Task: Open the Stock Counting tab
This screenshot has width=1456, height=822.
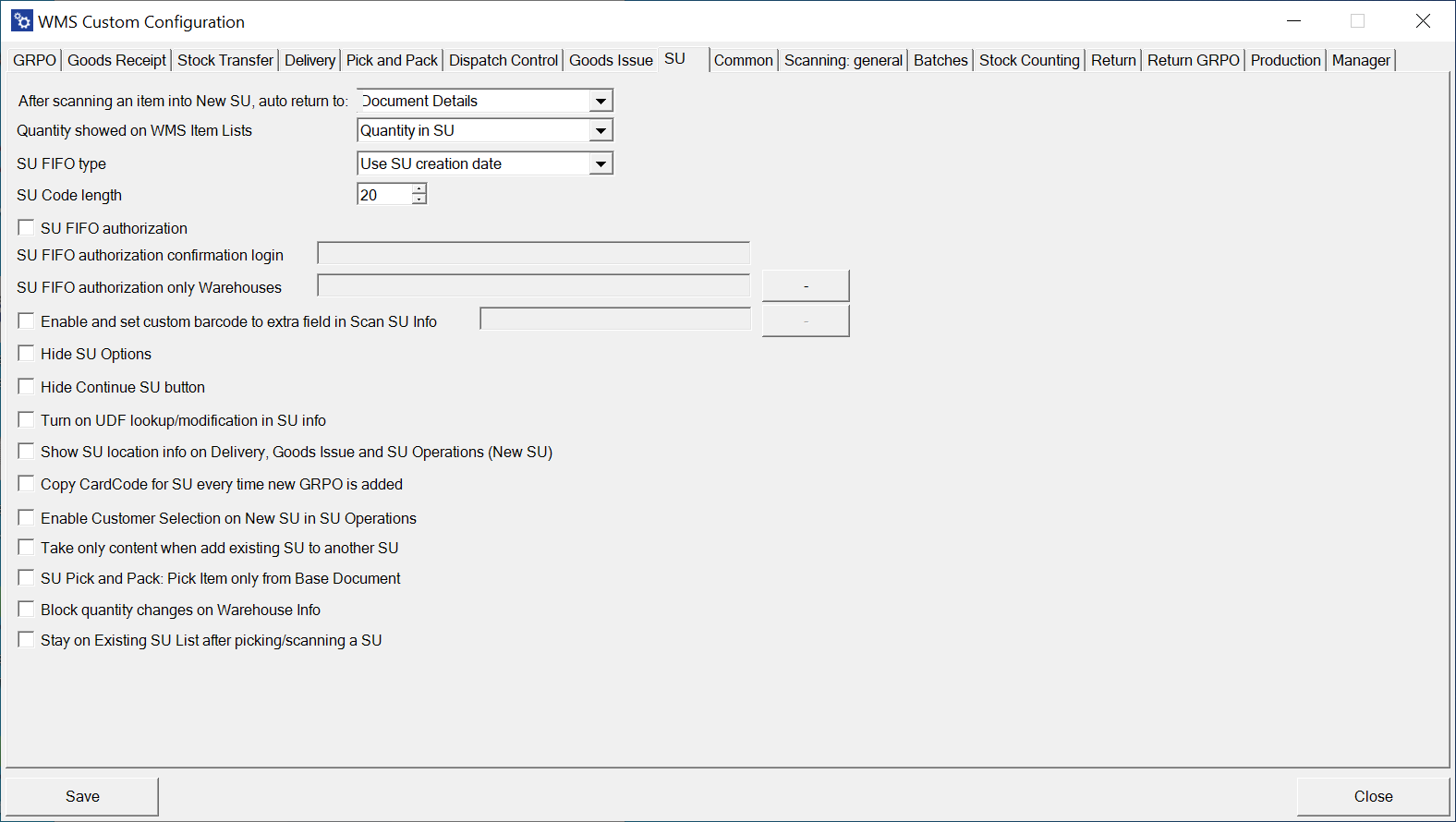Action: coord(1029,60)
